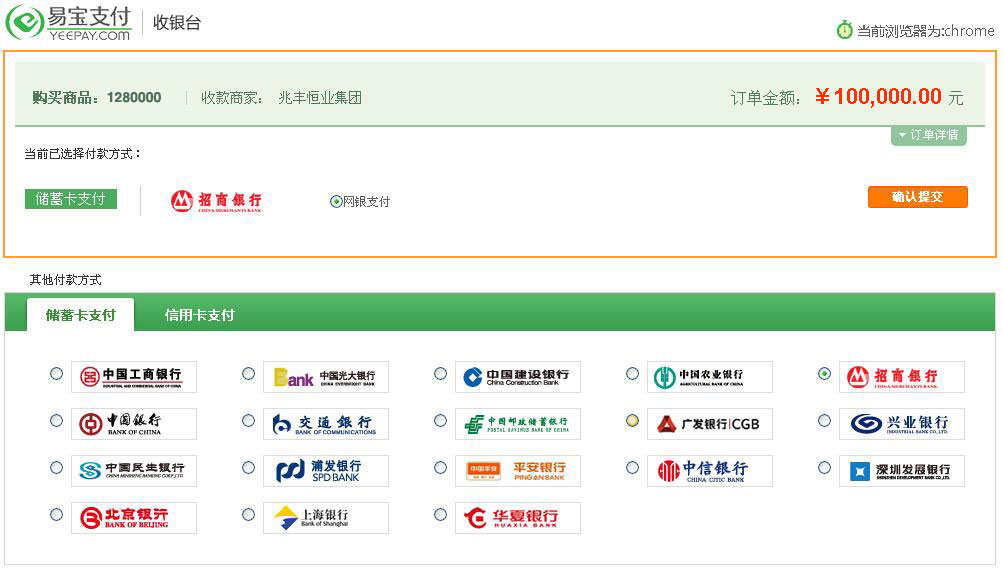
Task: Select the China Merchants Bank radio button
Action: pyautogui.click(x=824, y=373)
